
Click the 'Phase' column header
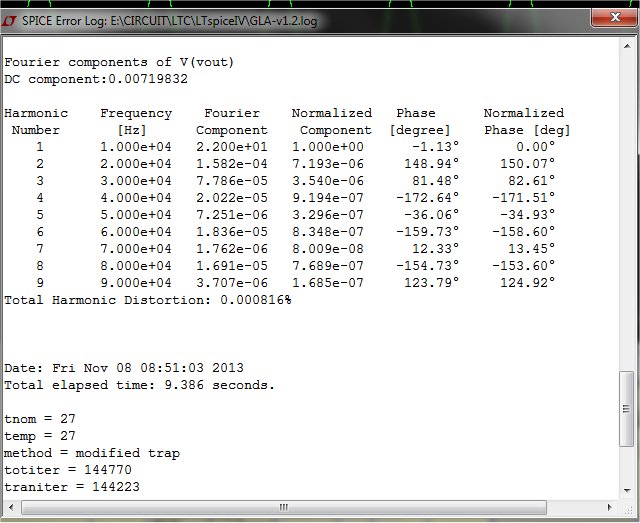point(416,113)
